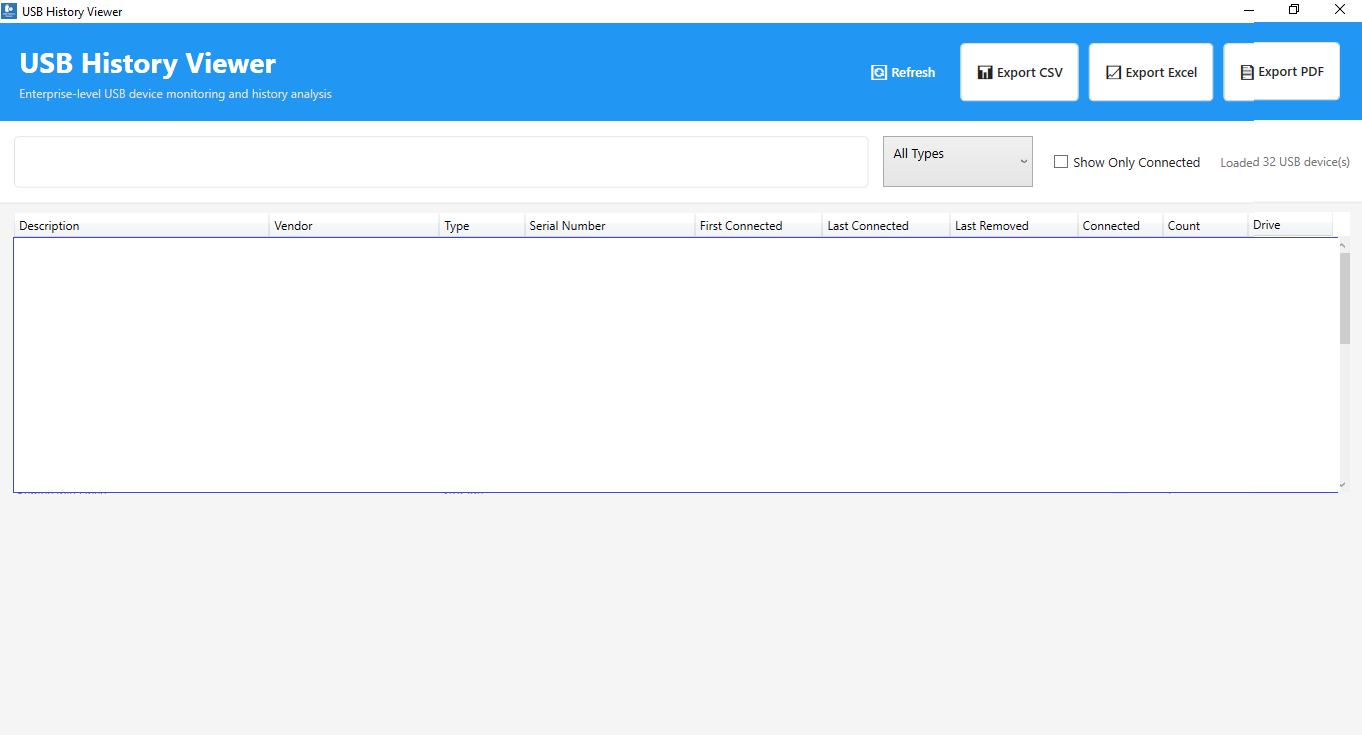This screenshot has width=1362, height=735.
Task: Click the Count column header
Action: [x=1204, y=224]
